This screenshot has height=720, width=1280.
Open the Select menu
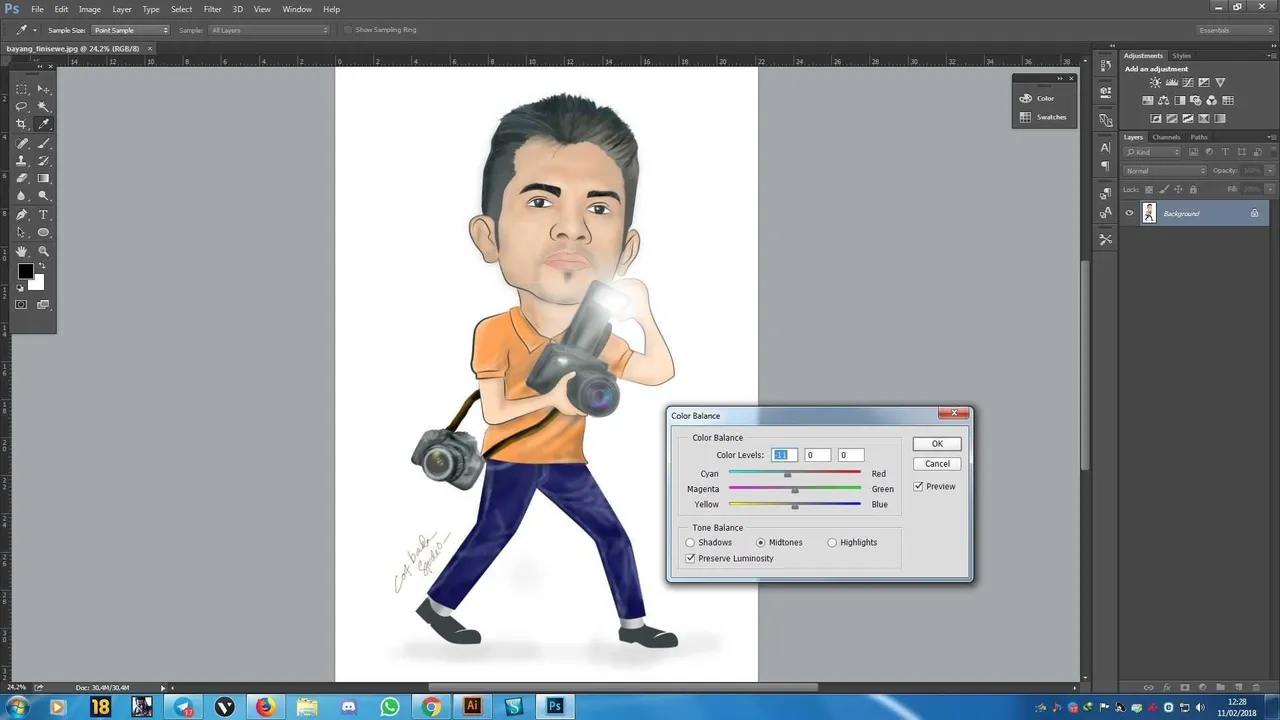tap(181, 9)
